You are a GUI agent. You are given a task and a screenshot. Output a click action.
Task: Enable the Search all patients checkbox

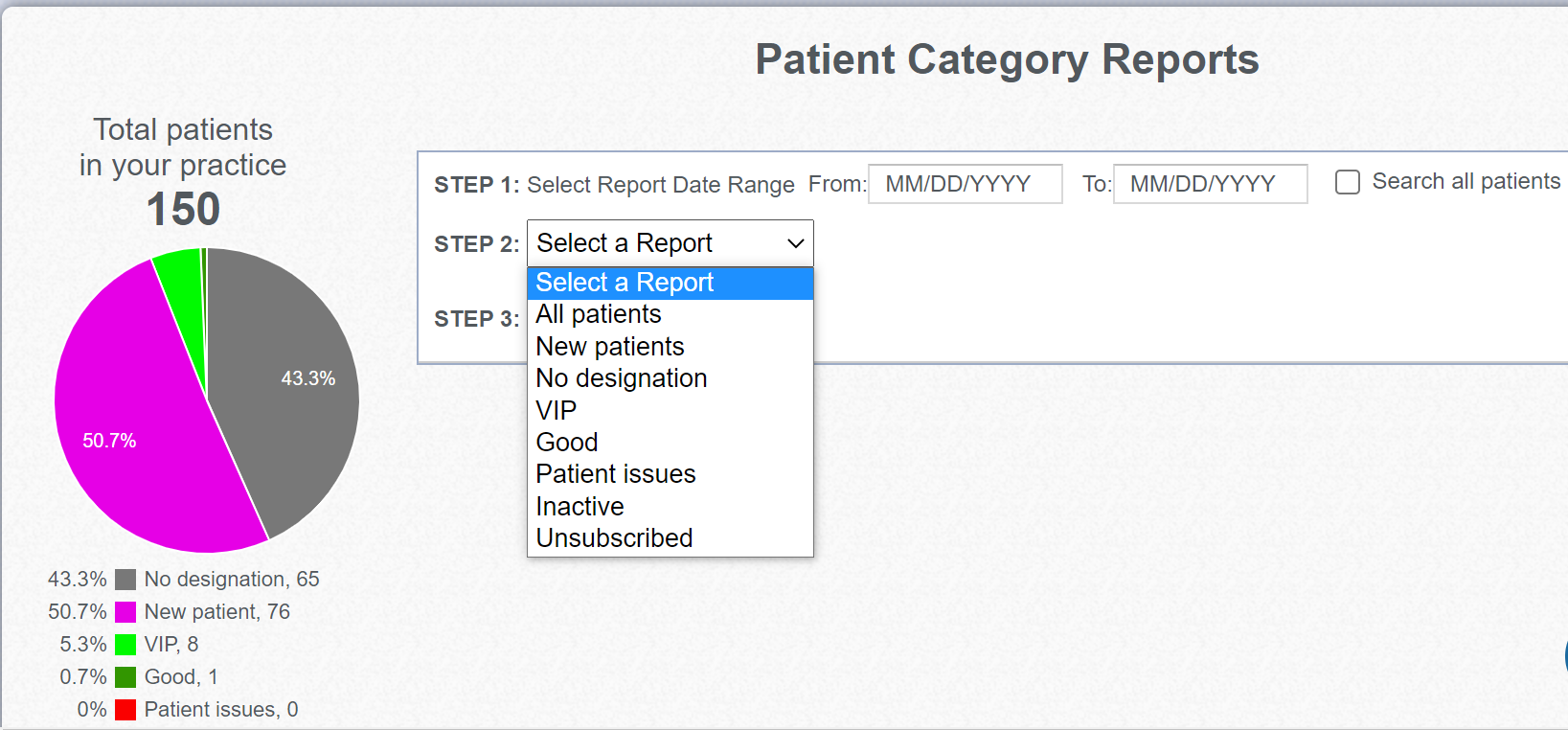[x=1348, y=182]
